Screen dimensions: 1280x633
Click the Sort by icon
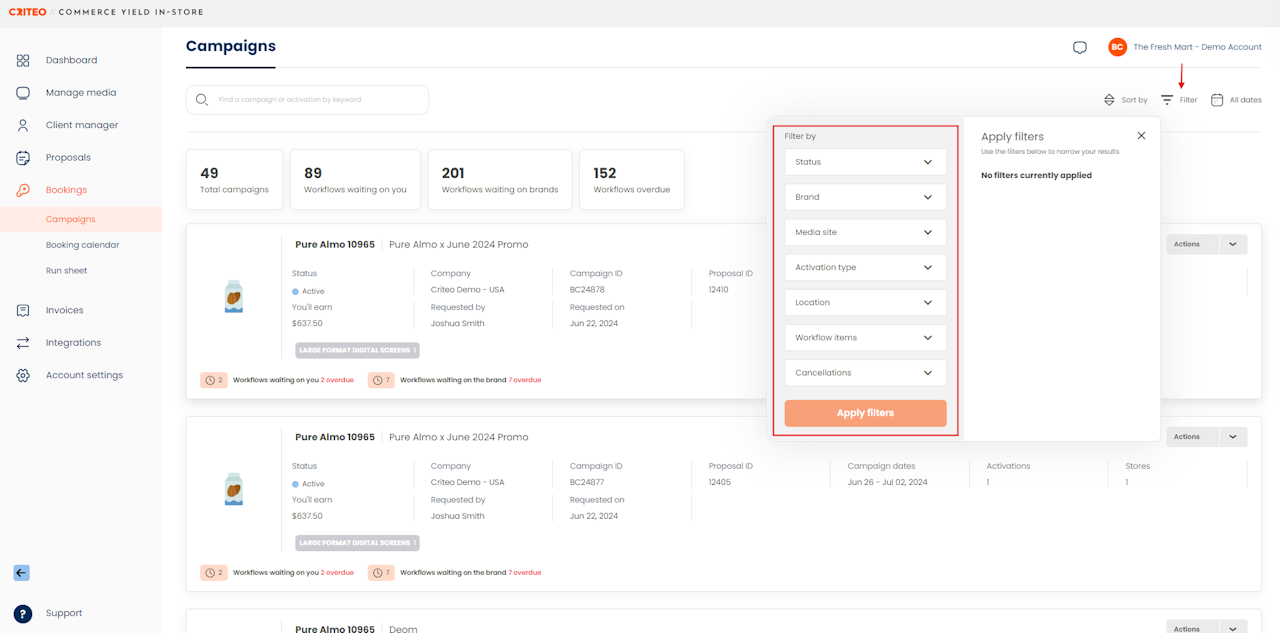(1109, 100)
